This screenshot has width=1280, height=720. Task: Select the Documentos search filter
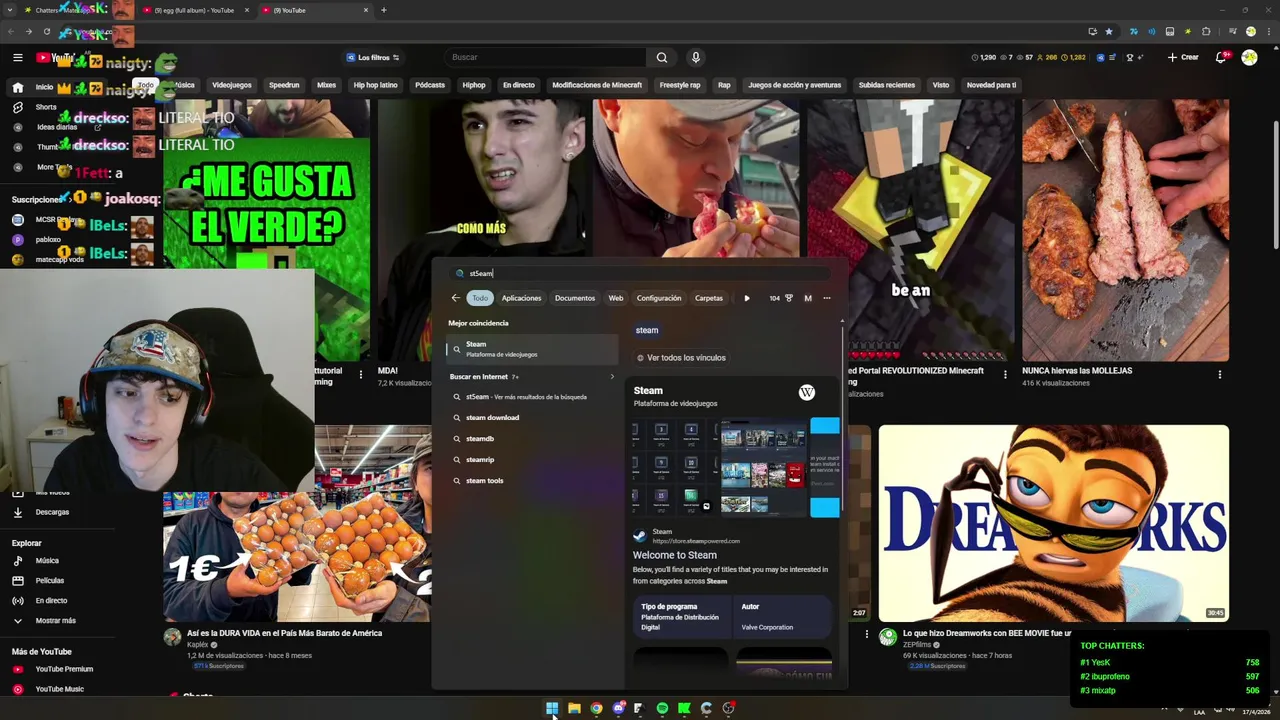tap(575, 298)
